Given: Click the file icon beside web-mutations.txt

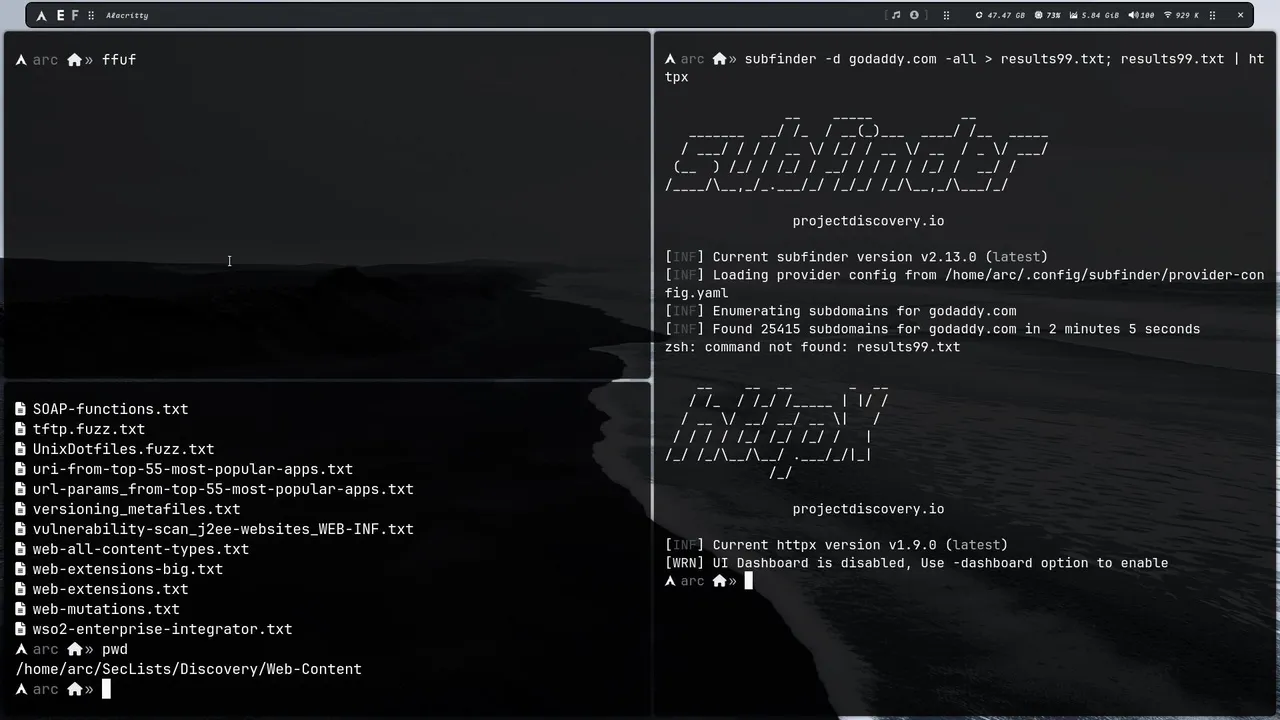Looking at the screenshot, I should pos(21,609).
